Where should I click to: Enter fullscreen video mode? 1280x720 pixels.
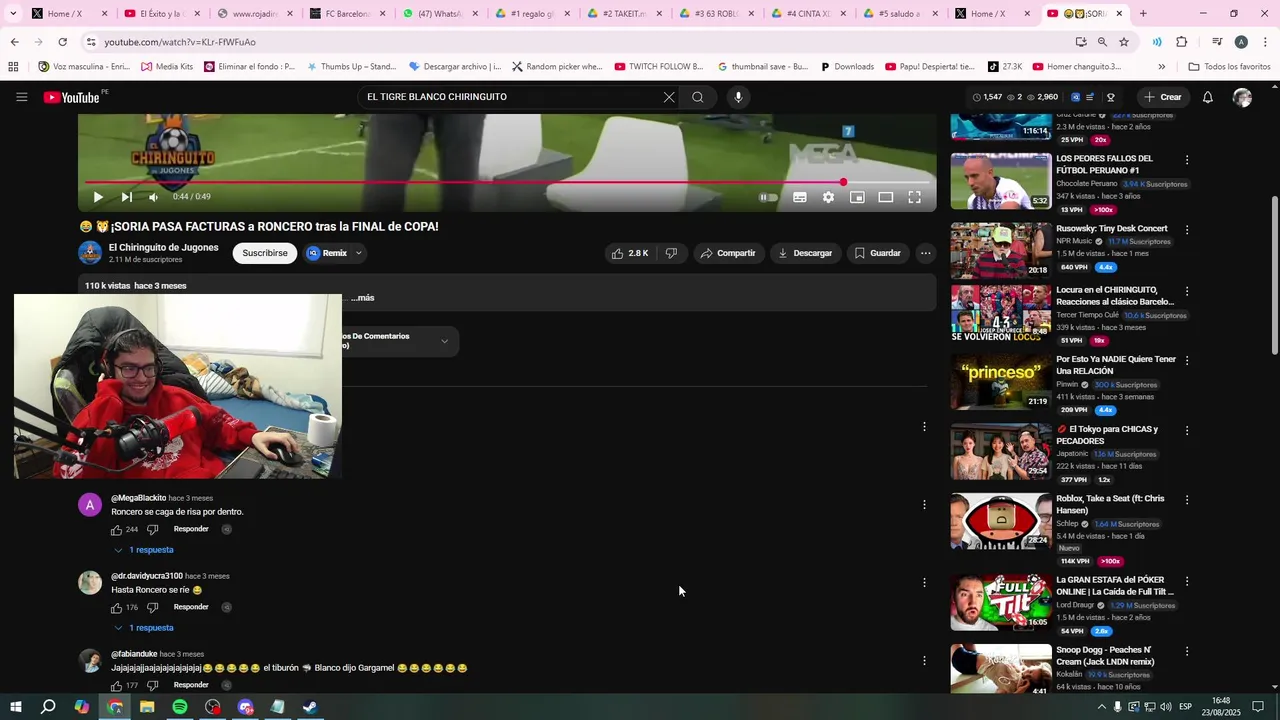914,197
